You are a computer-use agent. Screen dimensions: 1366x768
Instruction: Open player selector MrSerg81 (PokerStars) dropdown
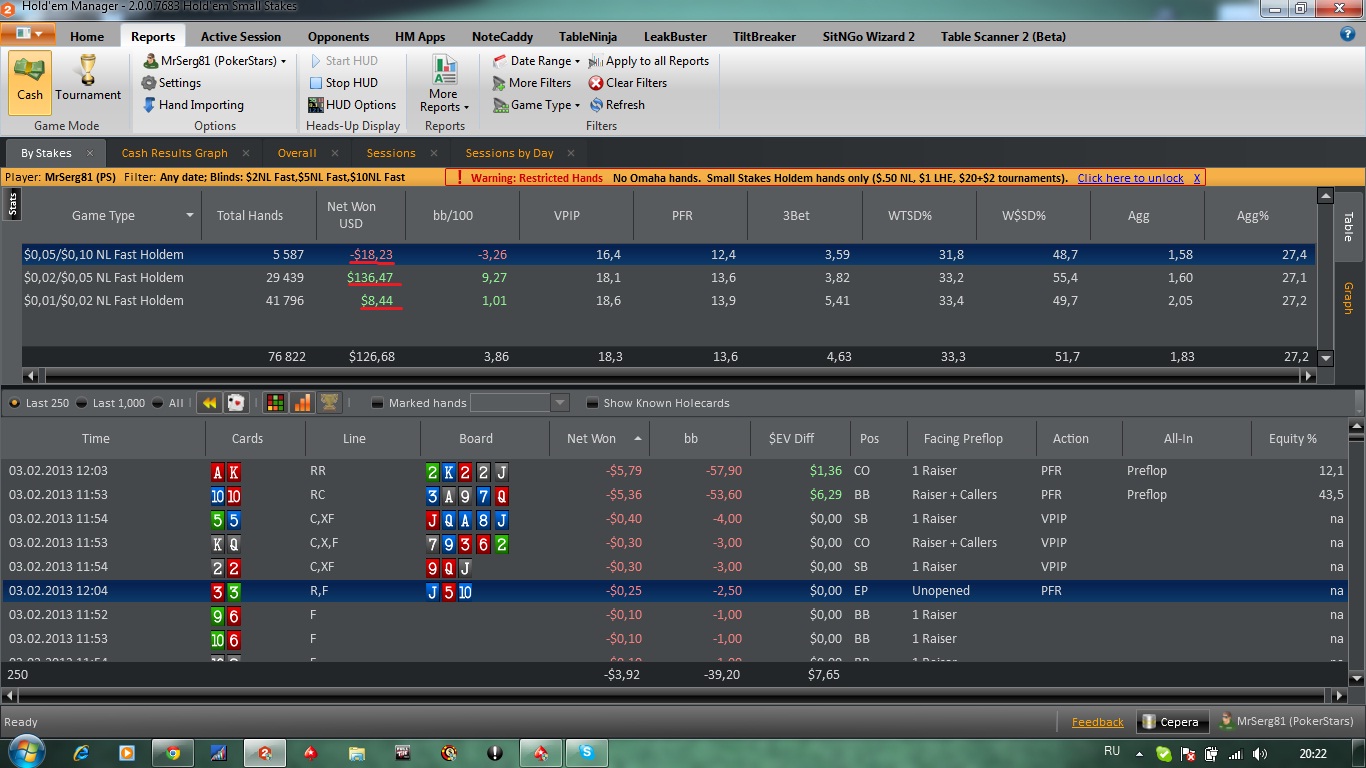click(x=214, y=61)
